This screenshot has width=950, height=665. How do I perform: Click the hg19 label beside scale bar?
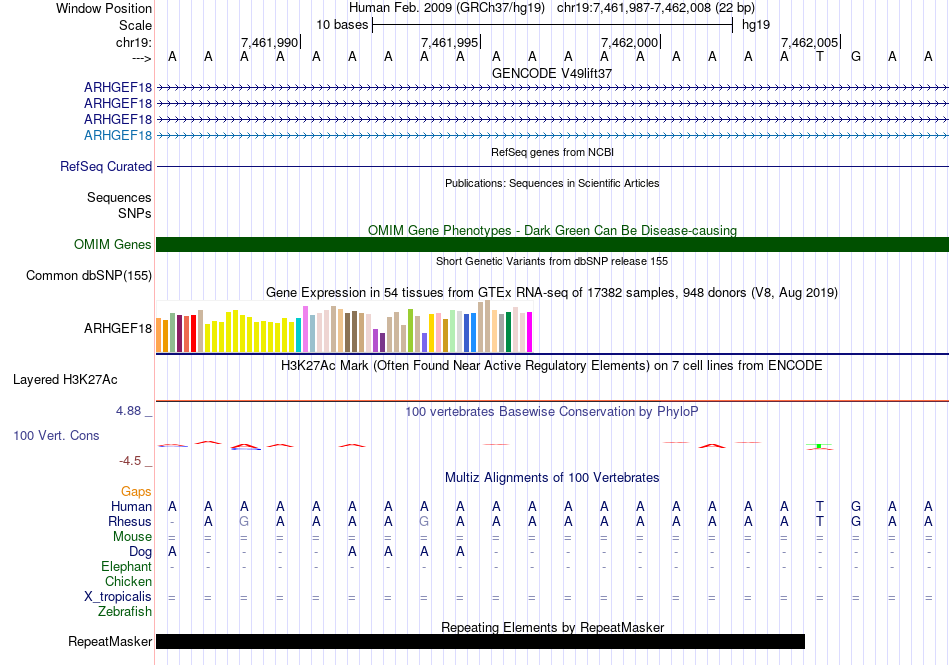756,25
